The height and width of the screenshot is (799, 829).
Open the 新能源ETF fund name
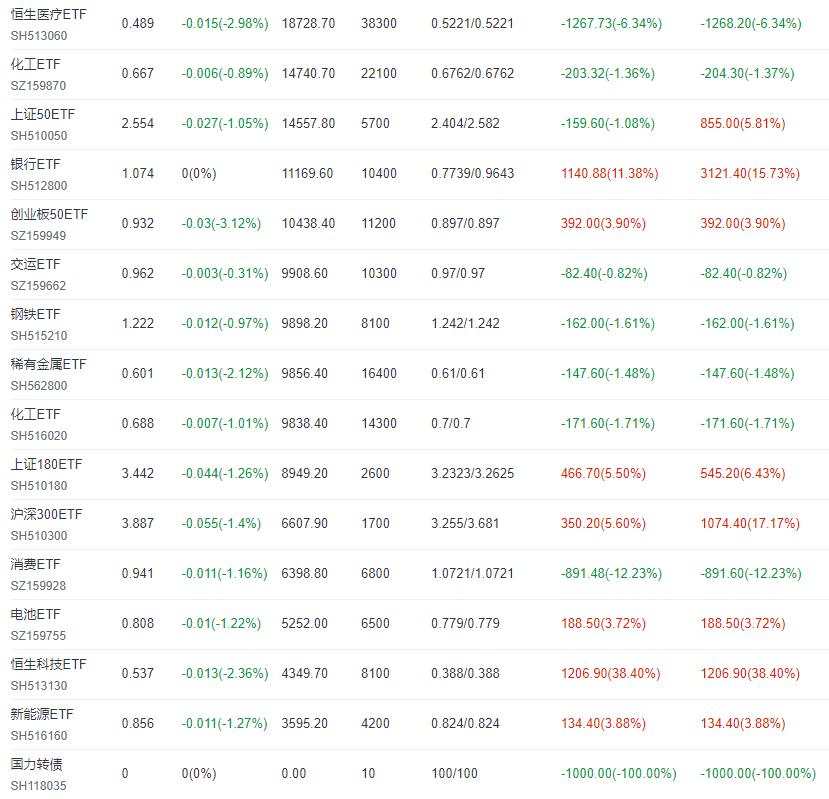[x=42, y=714]
